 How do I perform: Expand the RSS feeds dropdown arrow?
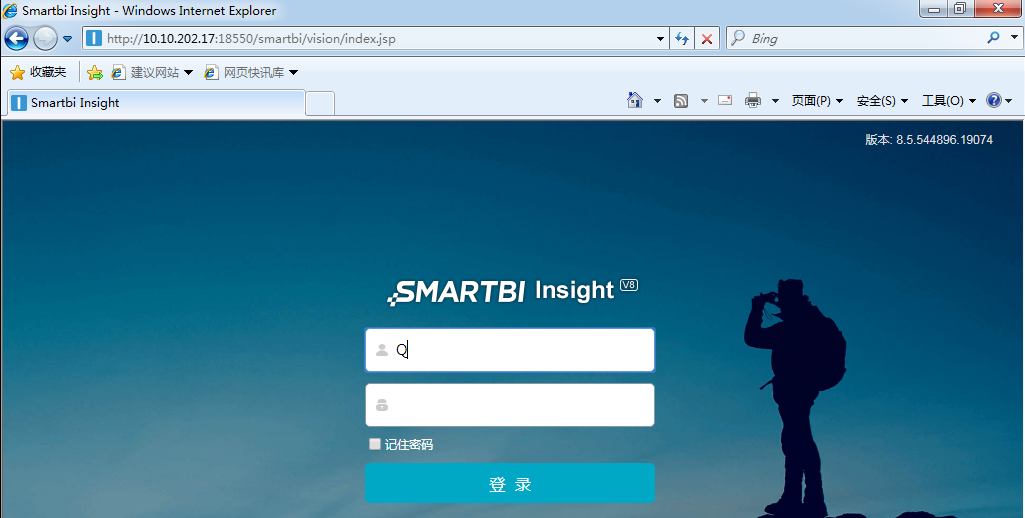704,101
